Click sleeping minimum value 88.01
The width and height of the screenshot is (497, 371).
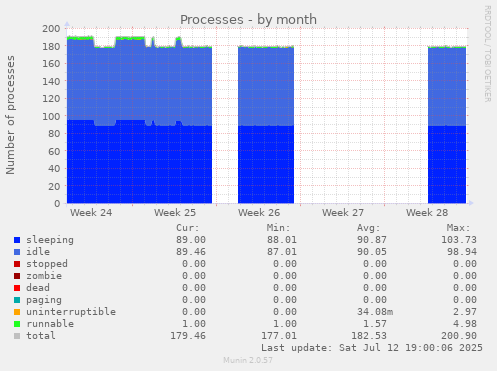click(x=282, y=240)
